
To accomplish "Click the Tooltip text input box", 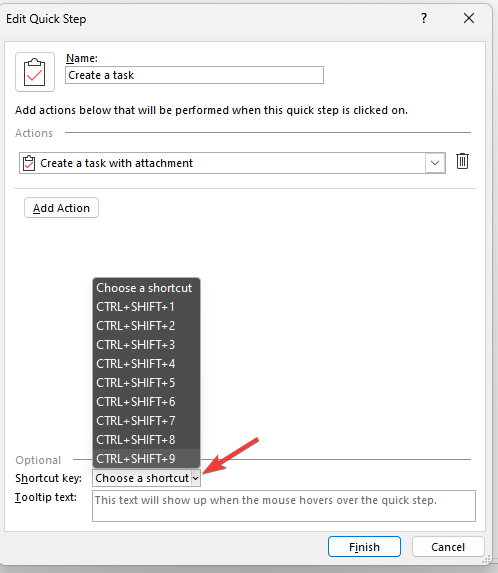I will coord(284,506).
